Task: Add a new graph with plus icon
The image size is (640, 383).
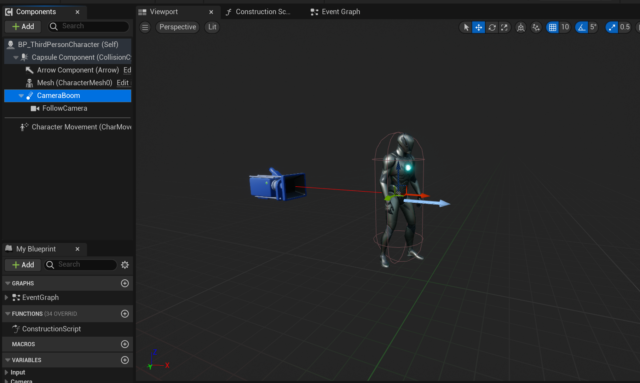Action: pos(125,283)
